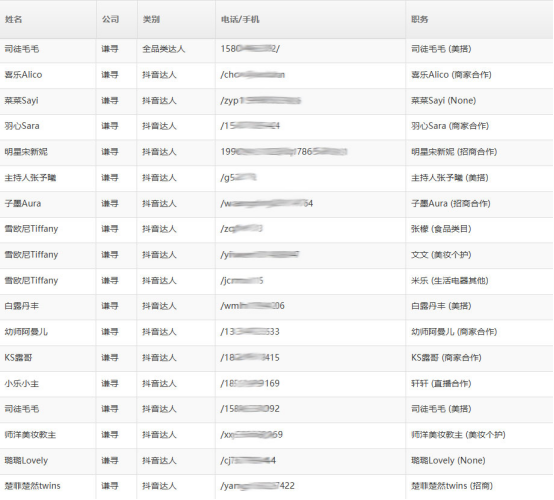Screen dimensions: 554x500
Task: Click 小乐小主 in the name column
Action: pyautogui.click(x=22, y=383)
